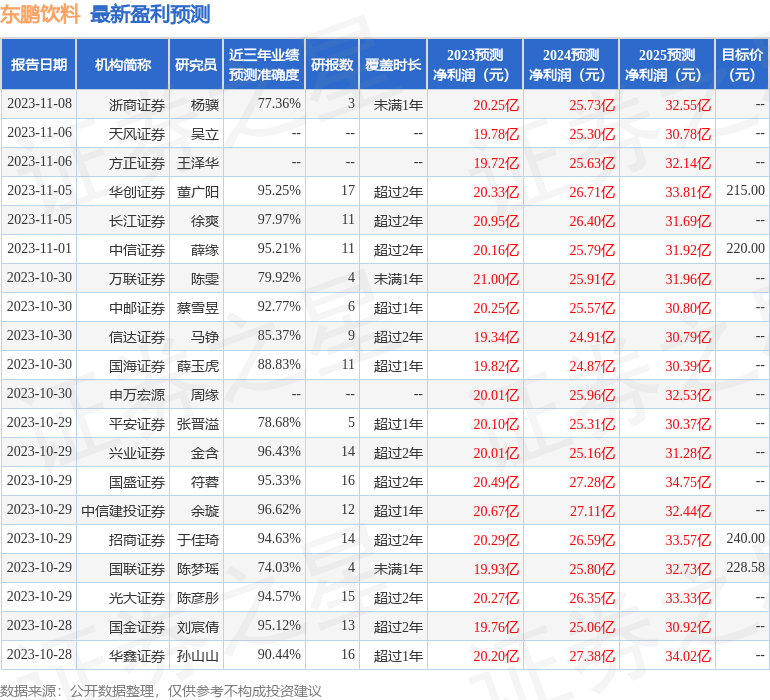Viewport: 770px width, 700px height.
Task: Click the 2025 profit forecast 30.37亿
Action: coord(688,424)
